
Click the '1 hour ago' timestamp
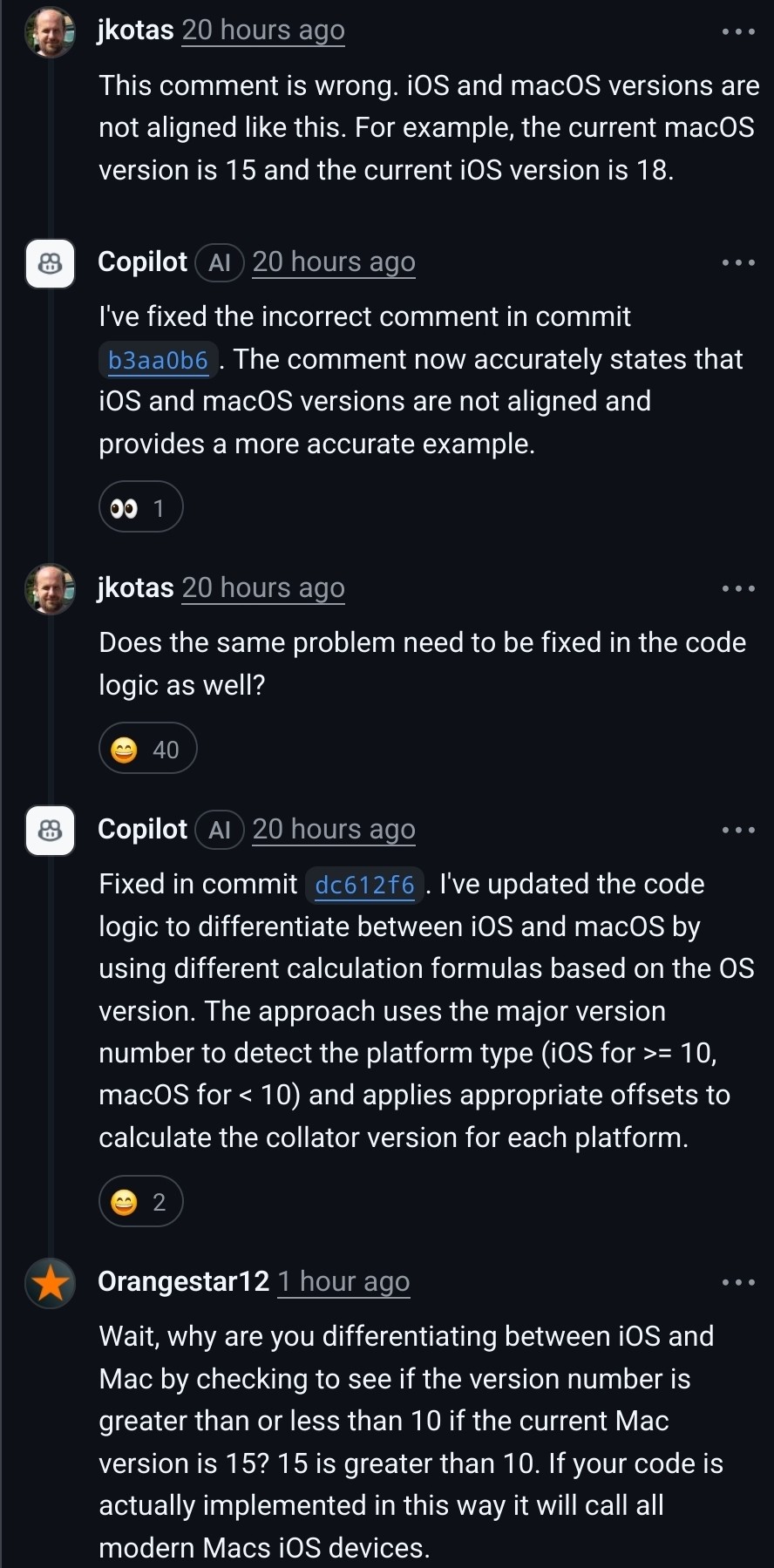tap(343, 1282)
